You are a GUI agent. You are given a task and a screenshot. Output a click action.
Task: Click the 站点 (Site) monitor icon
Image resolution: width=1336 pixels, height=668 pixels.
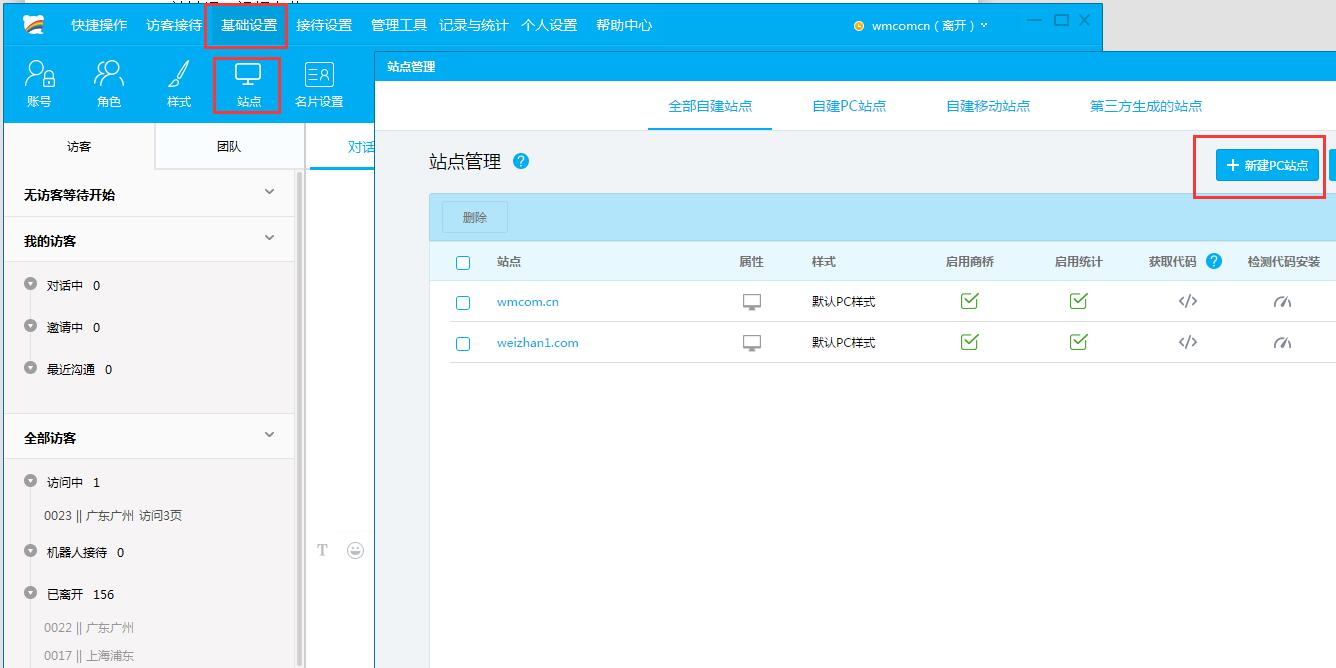(x=247, y=82)
